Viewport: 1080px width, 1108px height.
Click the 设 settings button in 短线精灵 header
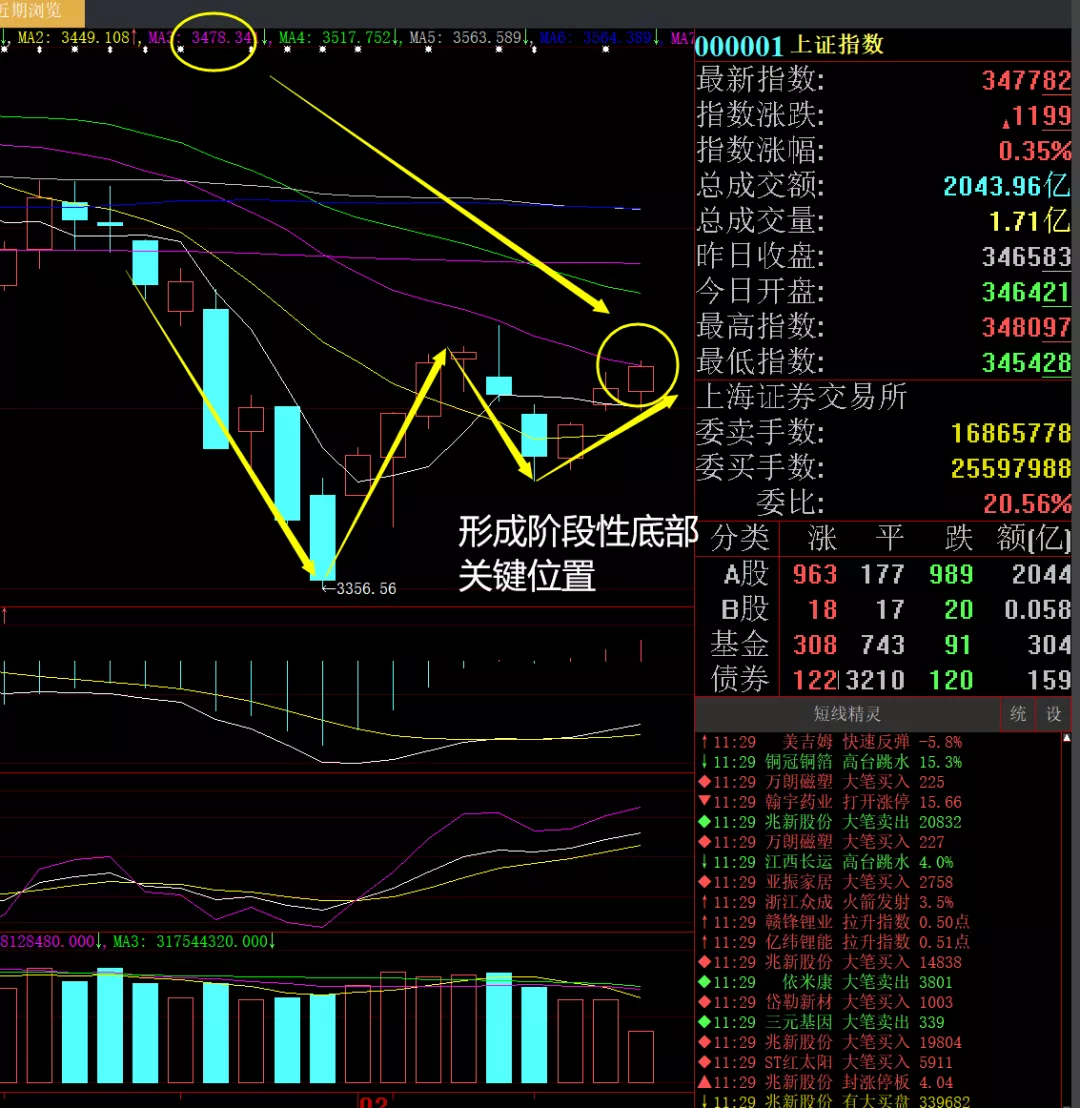1053,714
